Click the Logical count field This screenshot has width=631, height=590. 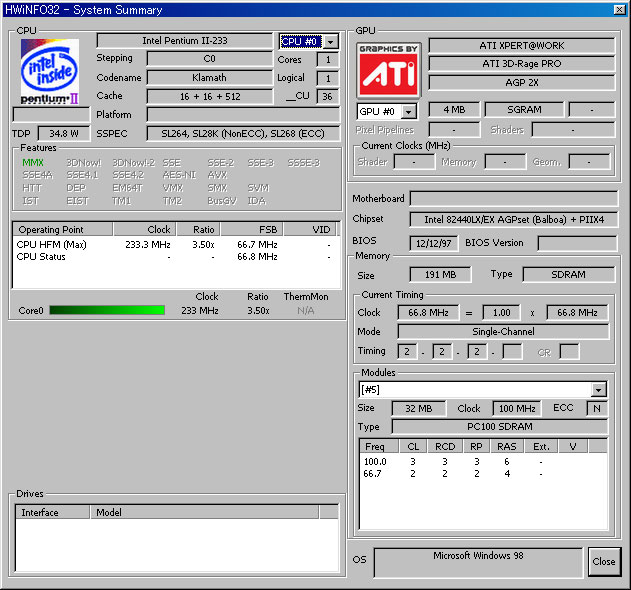(x=328, y=78)
